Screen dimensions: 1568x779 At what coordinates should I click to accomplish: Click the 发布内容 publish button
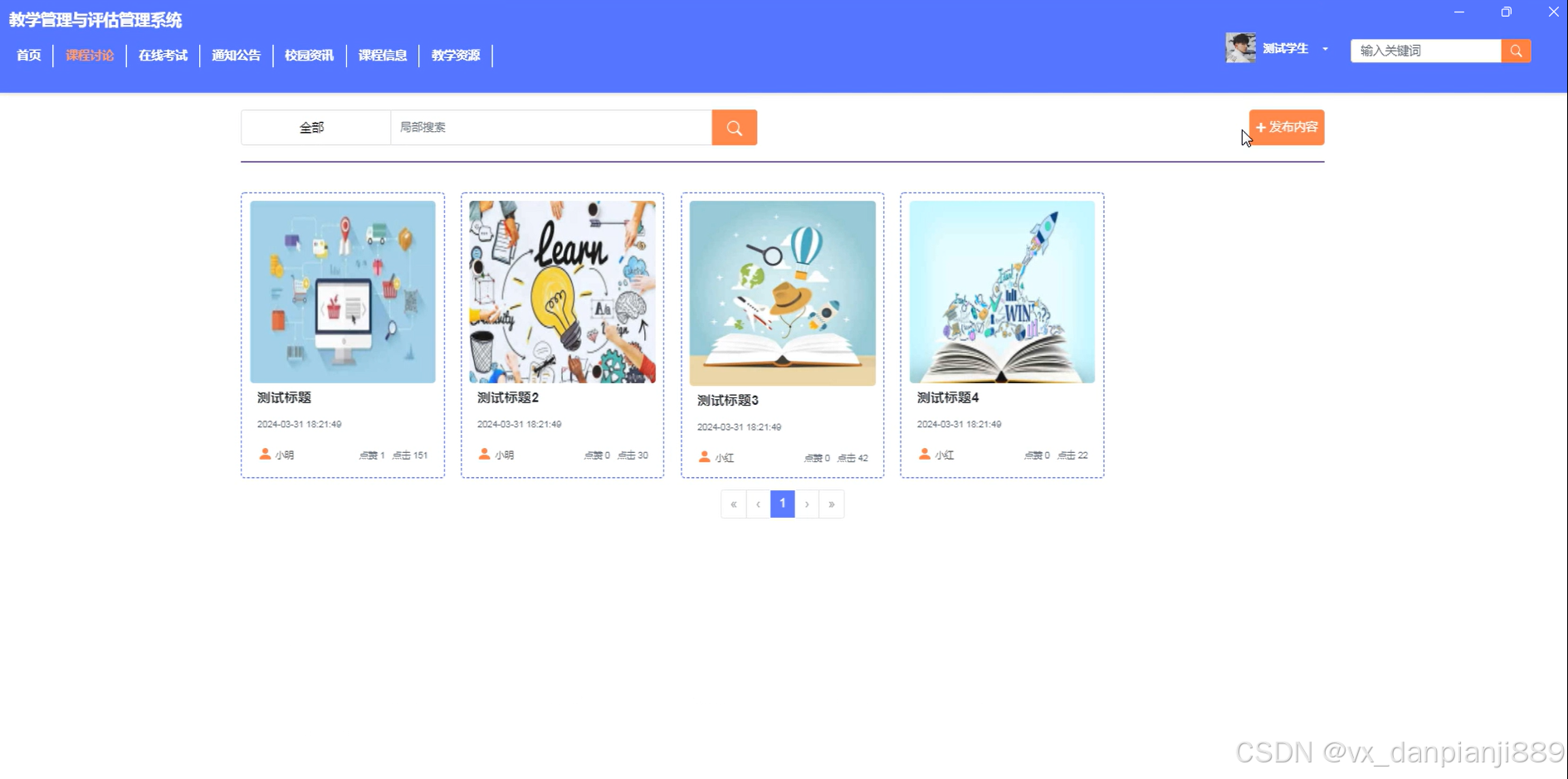click(x=1287, y=128)
